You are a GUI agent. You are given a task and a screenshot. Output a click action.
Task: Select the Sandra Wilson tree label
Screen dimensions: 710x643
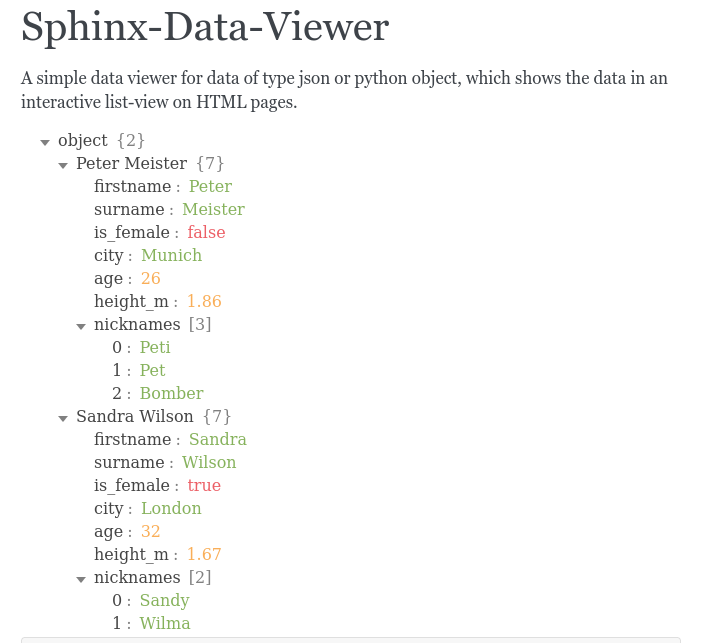pos(134,416)
